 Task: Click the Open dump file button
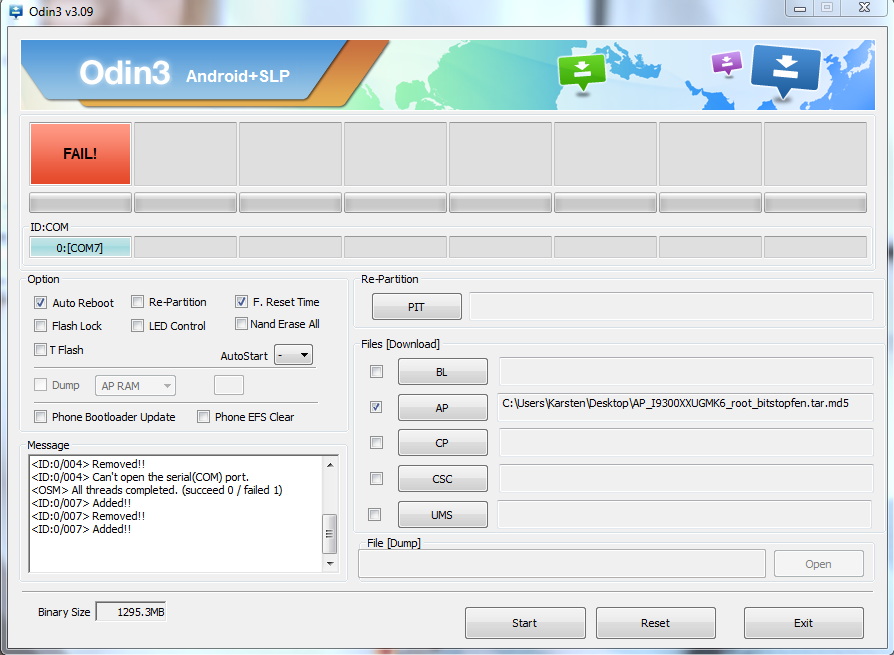coord(819,564)
